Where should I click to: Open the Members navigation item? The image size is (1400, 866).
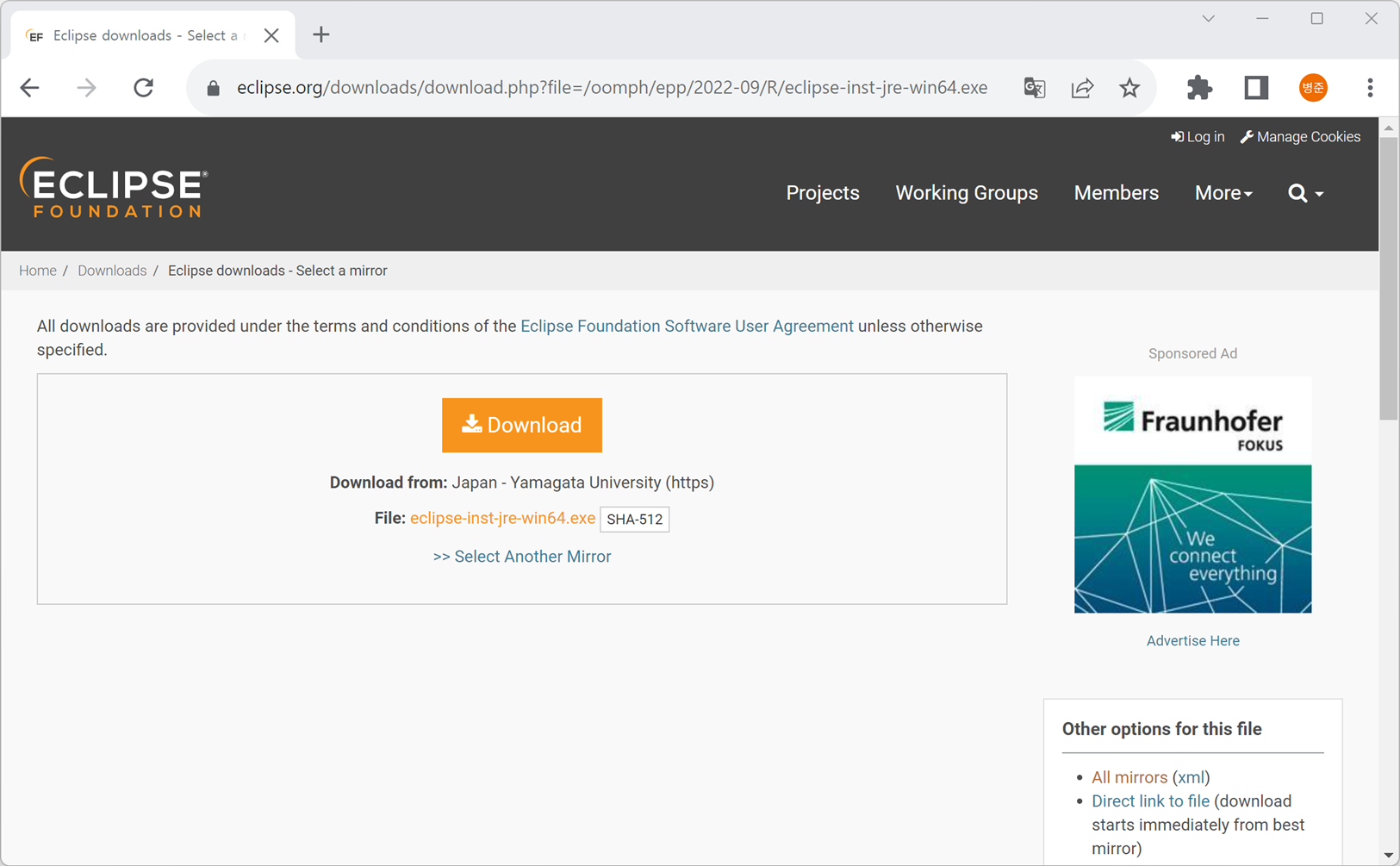pos(1116,193)
